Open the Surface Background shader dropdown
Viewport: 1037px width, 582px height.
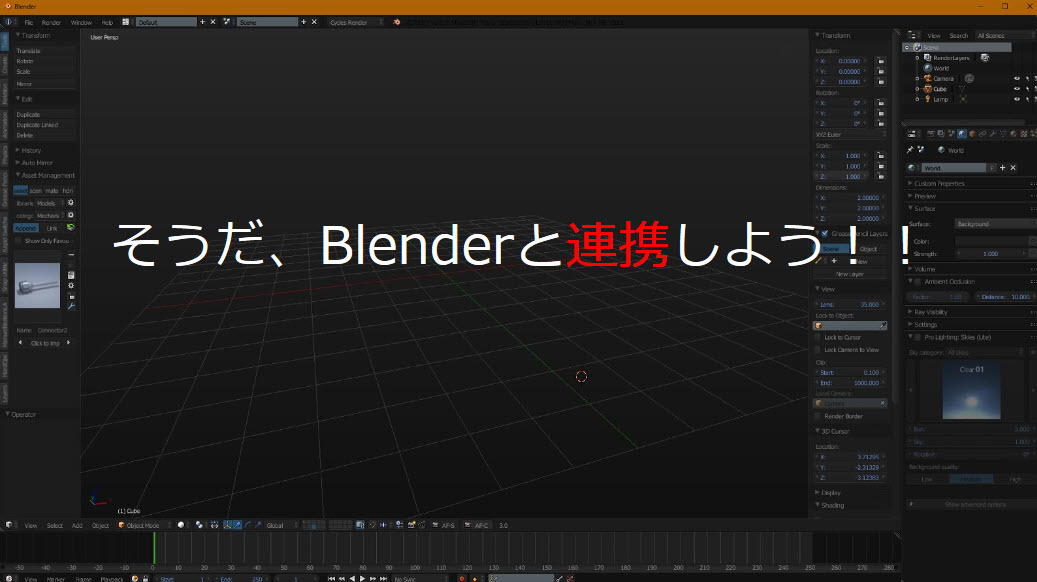click(995, 224)
